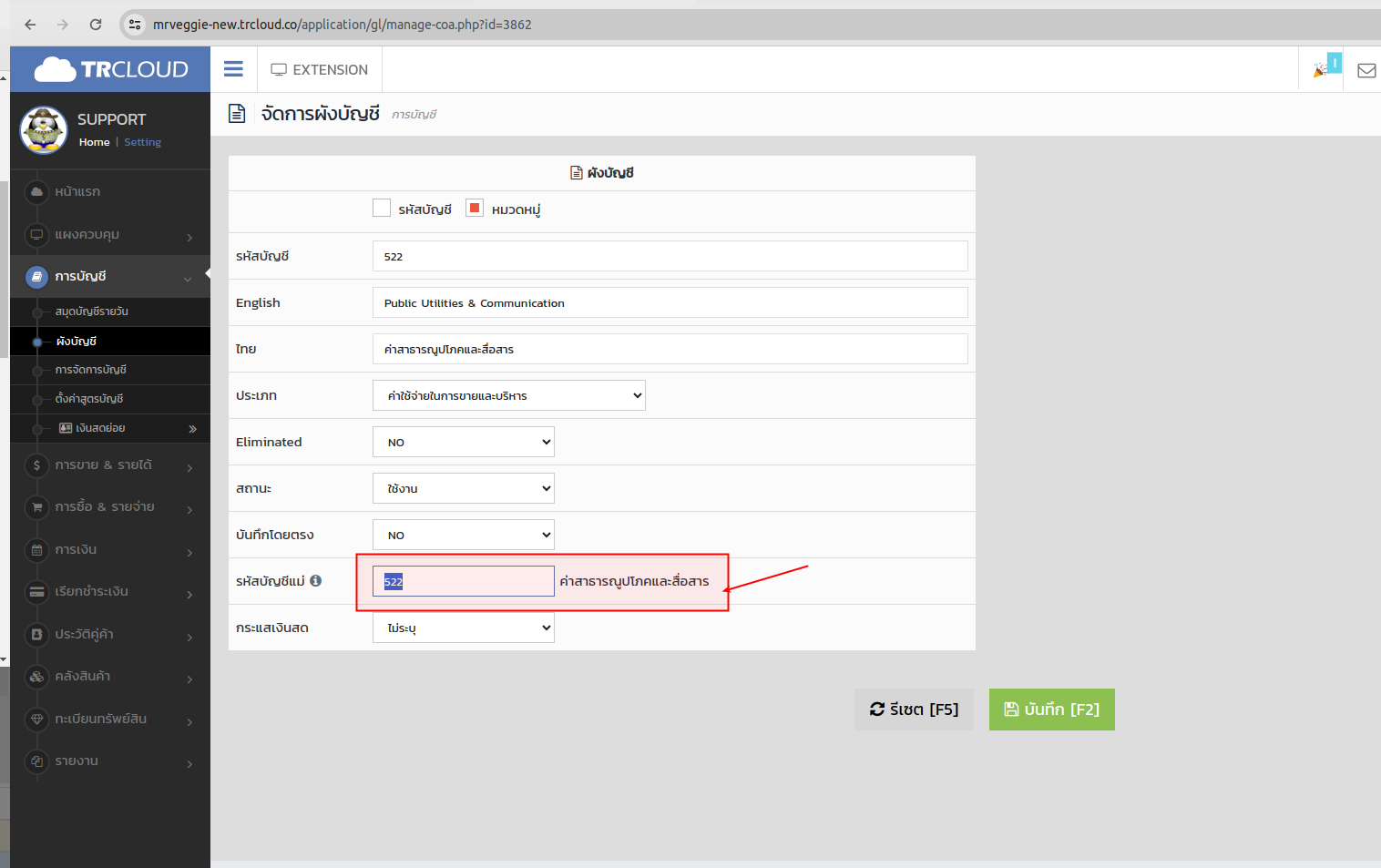Click the browser address bar URL

[343, 25]
